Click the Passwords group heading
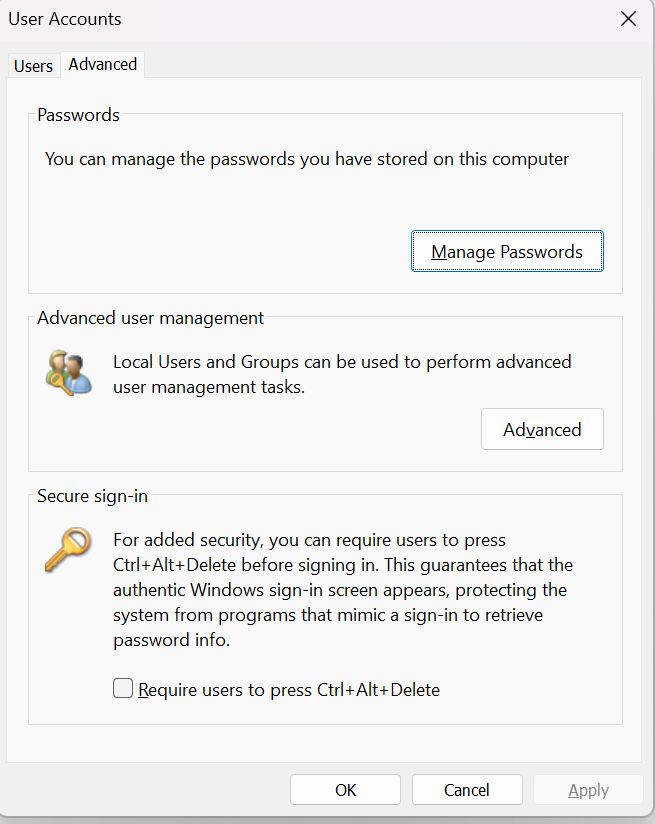The width and height of the screenshot is (655, 824). tap(78, 115)
